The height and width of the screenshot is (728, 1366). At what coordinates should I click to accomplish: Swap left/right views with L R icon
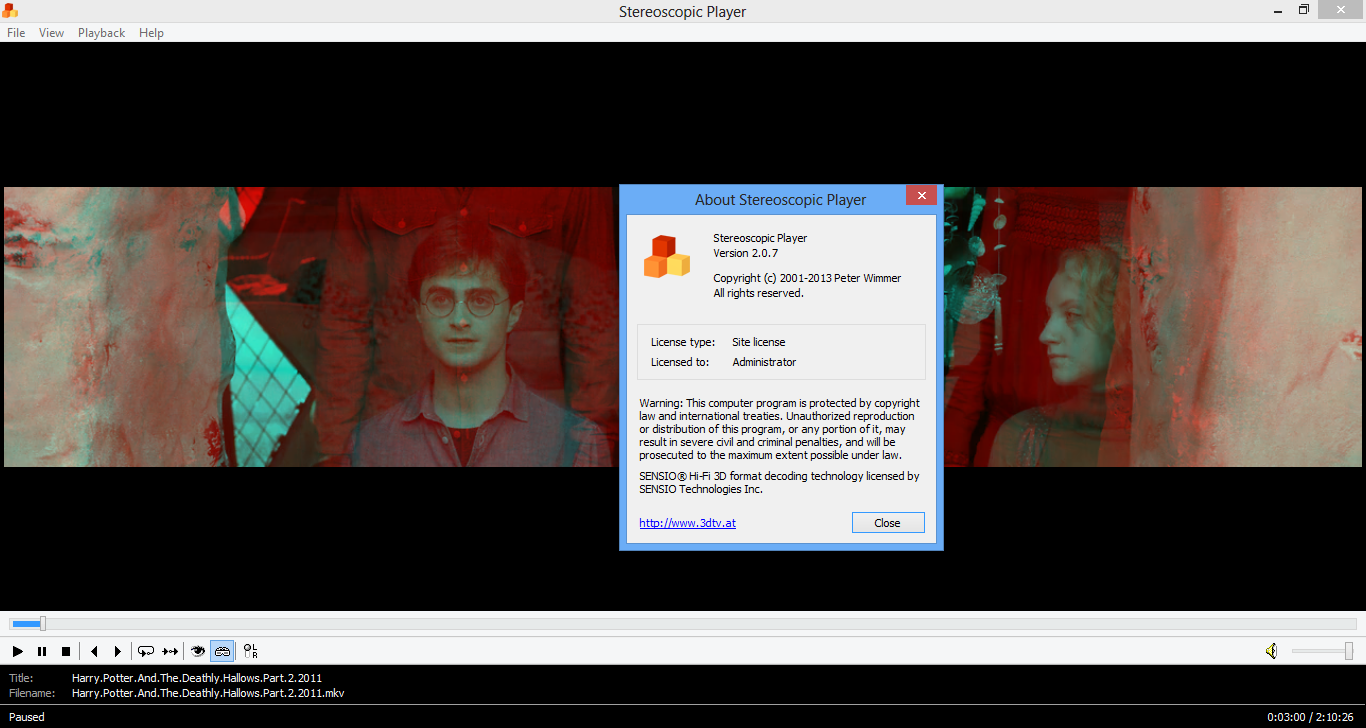coord(250,651)
